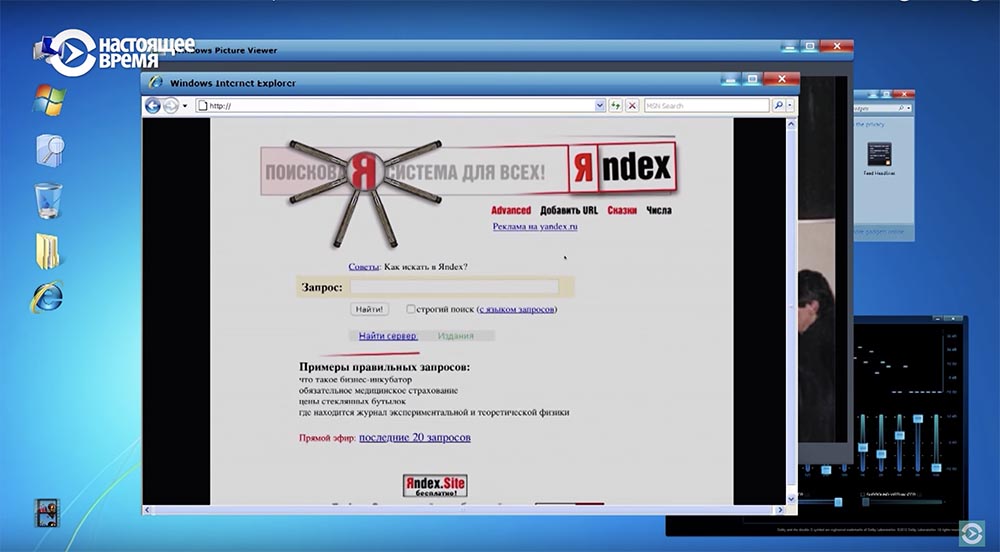Image resolution: width=1000 pixels, height=552 pixels.
Task: Select the video file icon on desktop
Action: pos(47,513)
